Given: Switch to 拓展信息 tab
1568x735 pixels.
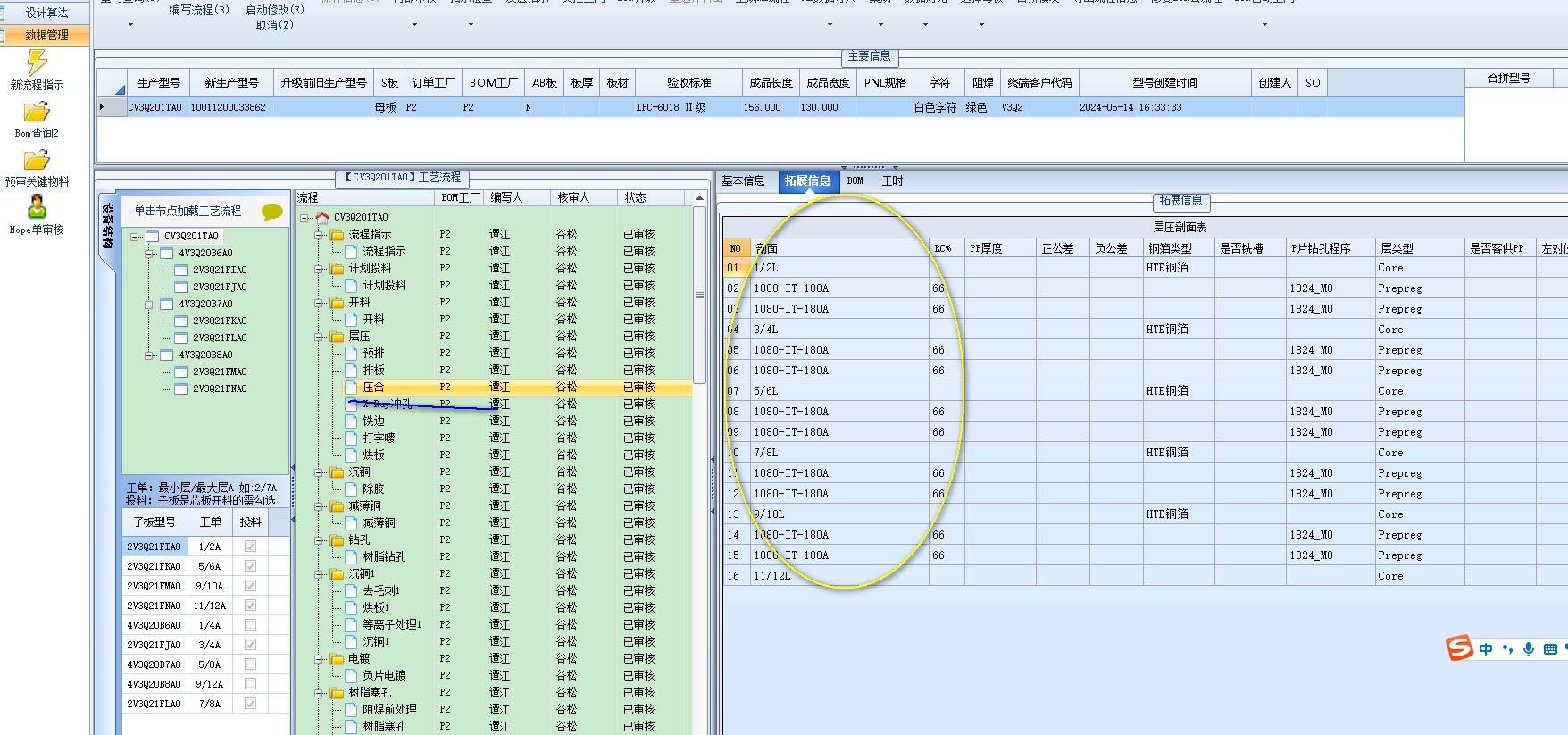Looking at the screenshot, I should [x=807, y=181].
